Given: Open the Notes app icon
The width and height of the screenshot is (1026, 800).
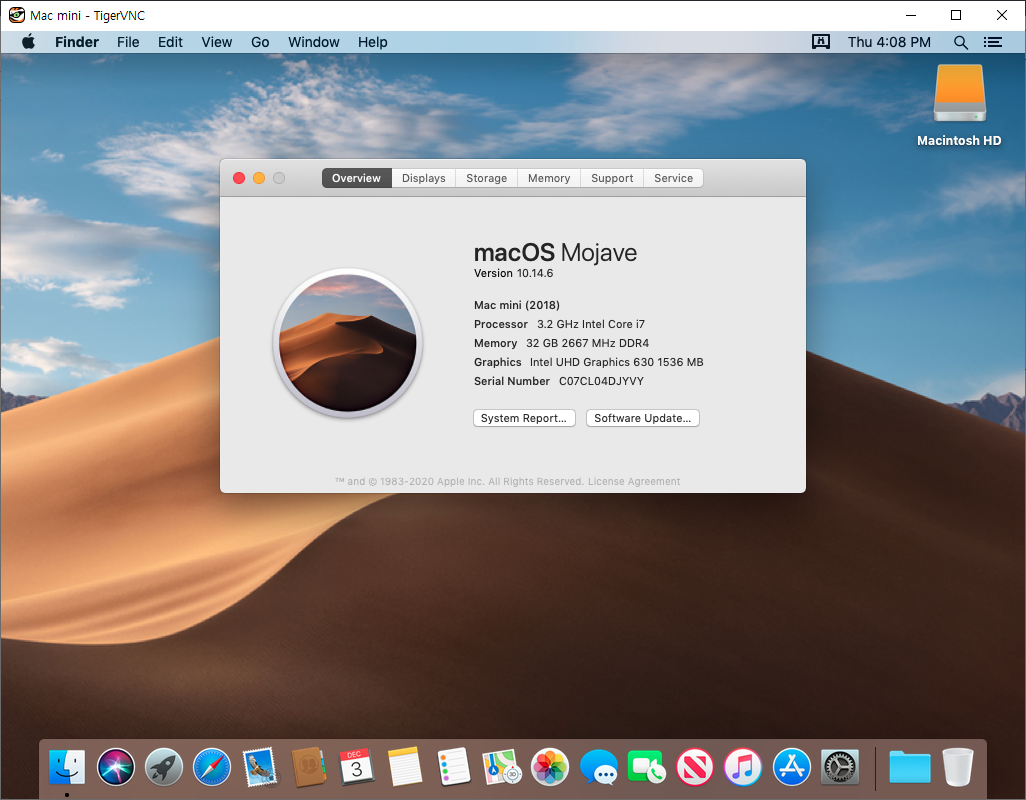Looking at the screenshot, I should coord(405,767).
